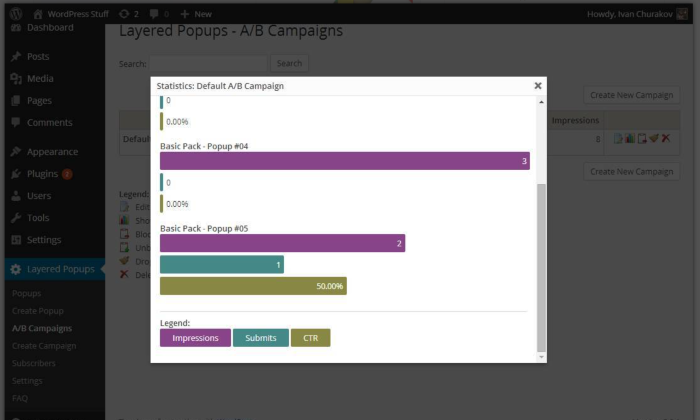Click the drop counters broom icon
Image resolution: width=700 pixels, height=420 pixels.
click(x=654, y=138)
